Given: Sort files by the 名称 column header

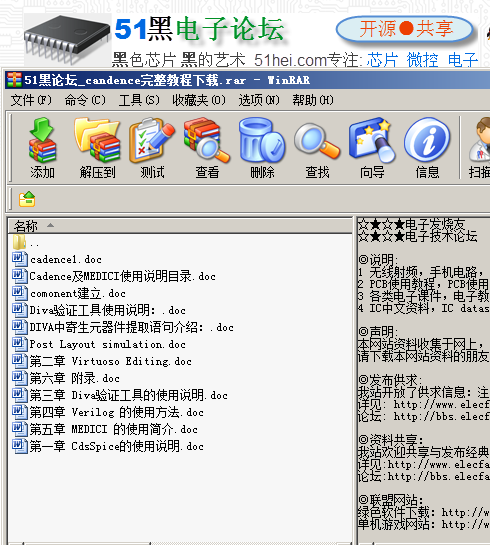Looking at the screenshot, I should click(x=180, y=226).
